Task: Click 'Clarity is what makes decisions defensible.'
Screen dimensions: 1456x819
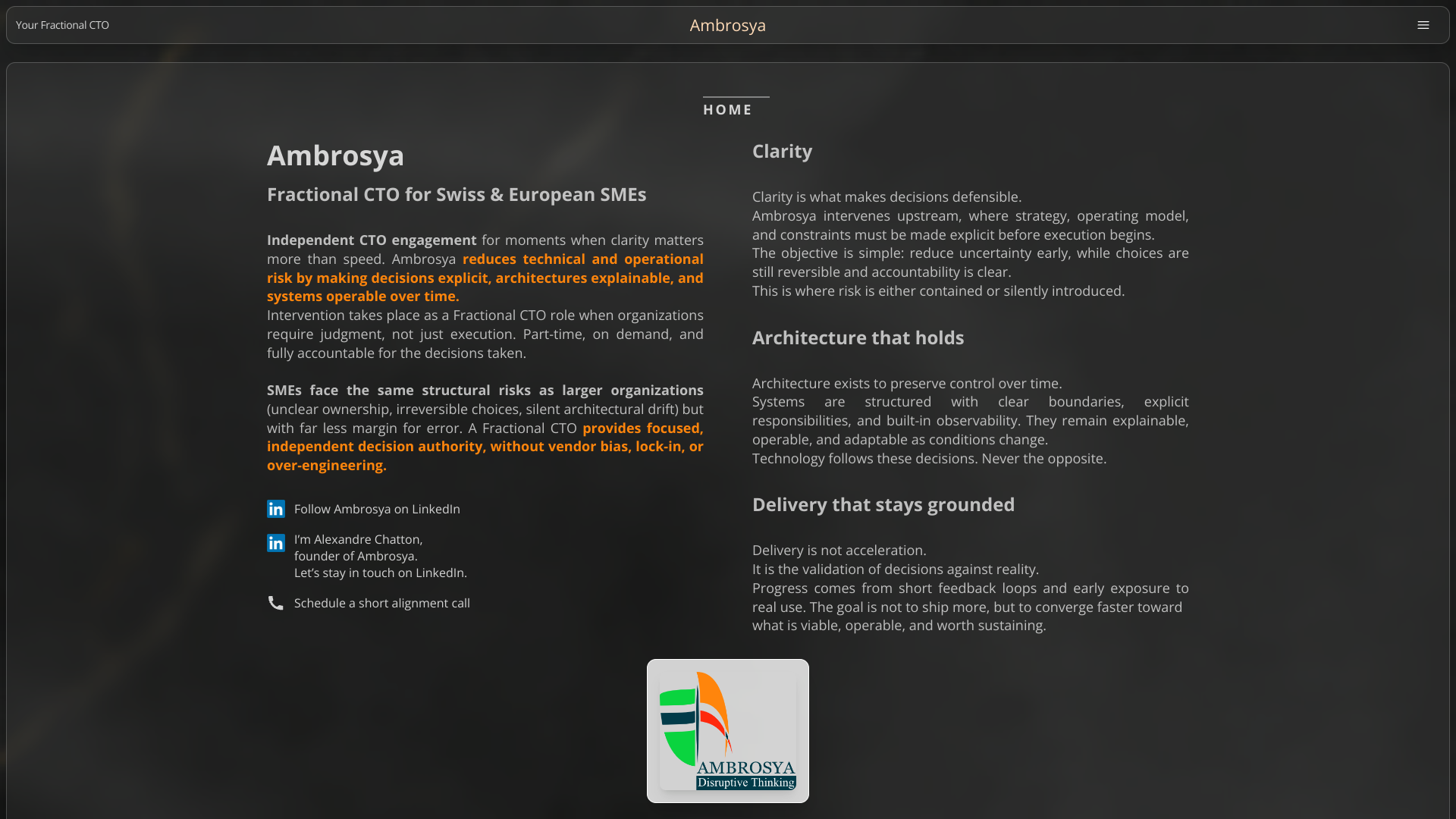Action: coord(887,196)
